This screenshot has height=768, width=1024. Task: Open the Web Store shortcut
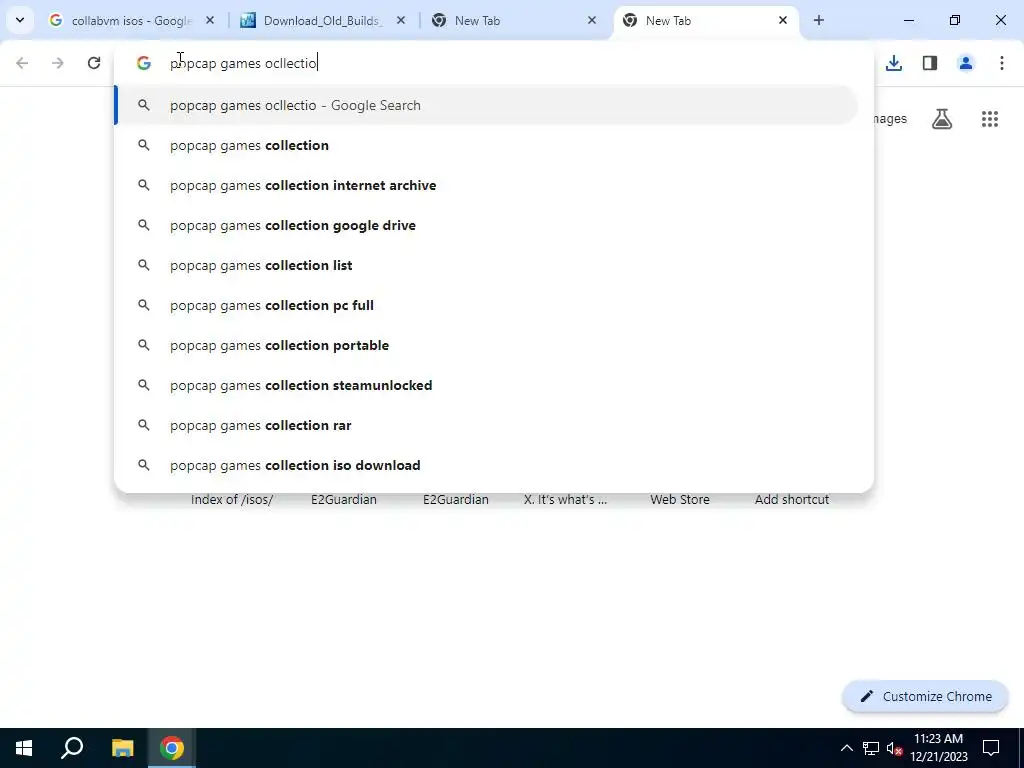point(680,500)
